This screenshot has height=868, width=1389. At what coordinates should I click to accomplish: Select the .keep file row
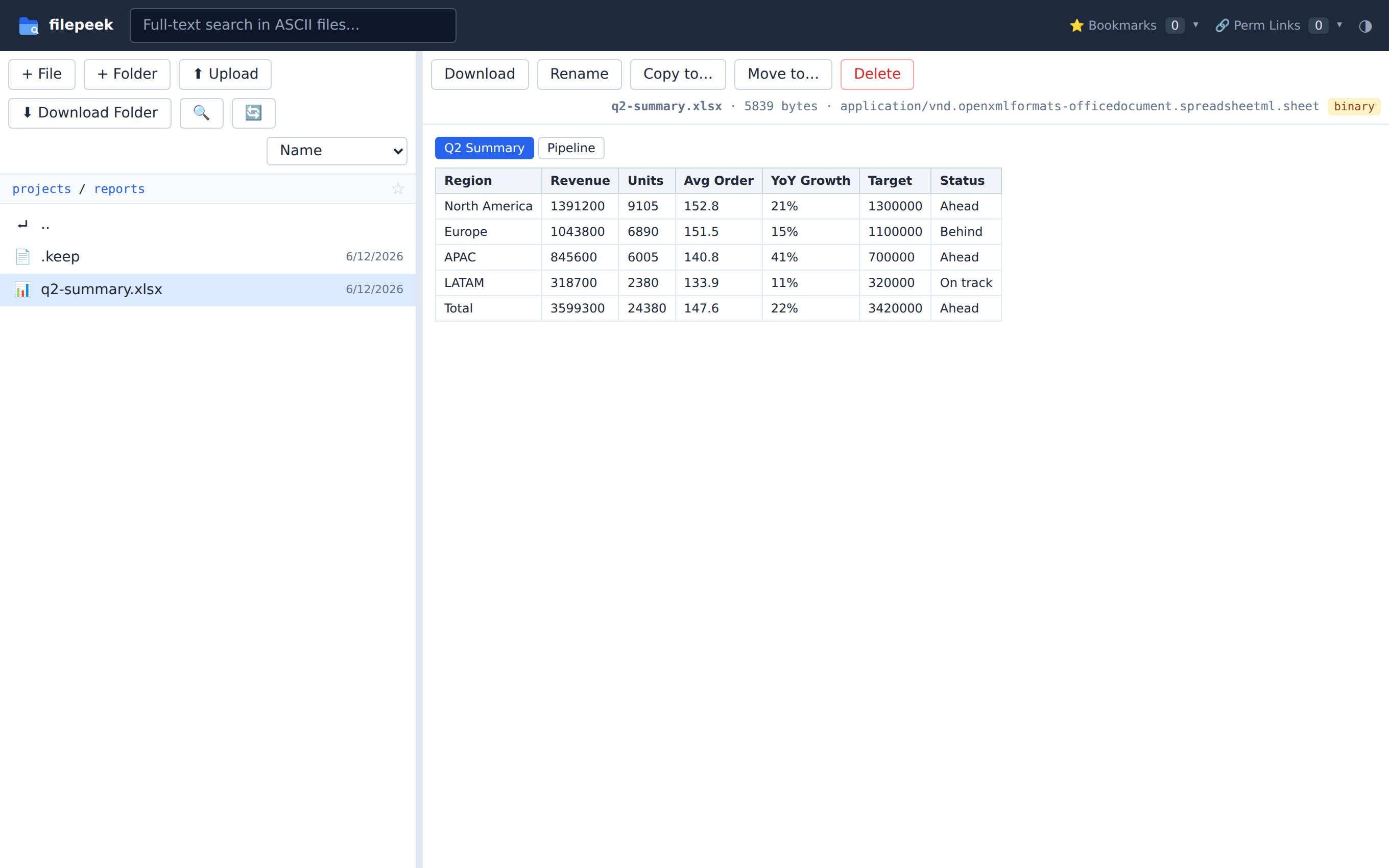208,257
